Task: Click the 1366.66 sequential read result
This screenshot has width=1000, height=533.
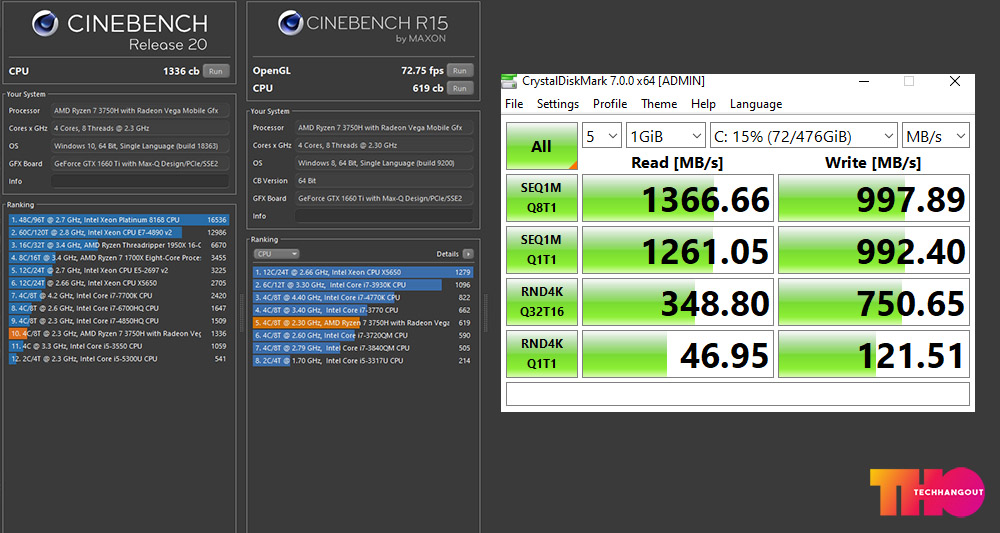Action: (x=678, y=198)
